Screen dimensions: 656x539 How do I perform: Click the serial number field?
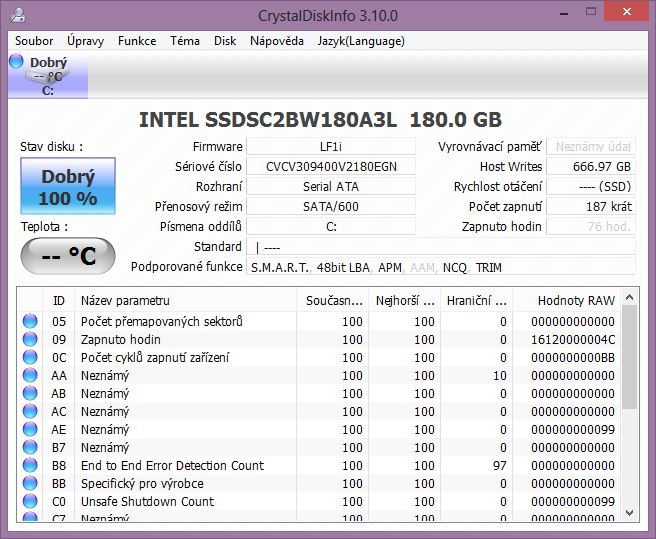pyautogui.click(x=330, y=167)
